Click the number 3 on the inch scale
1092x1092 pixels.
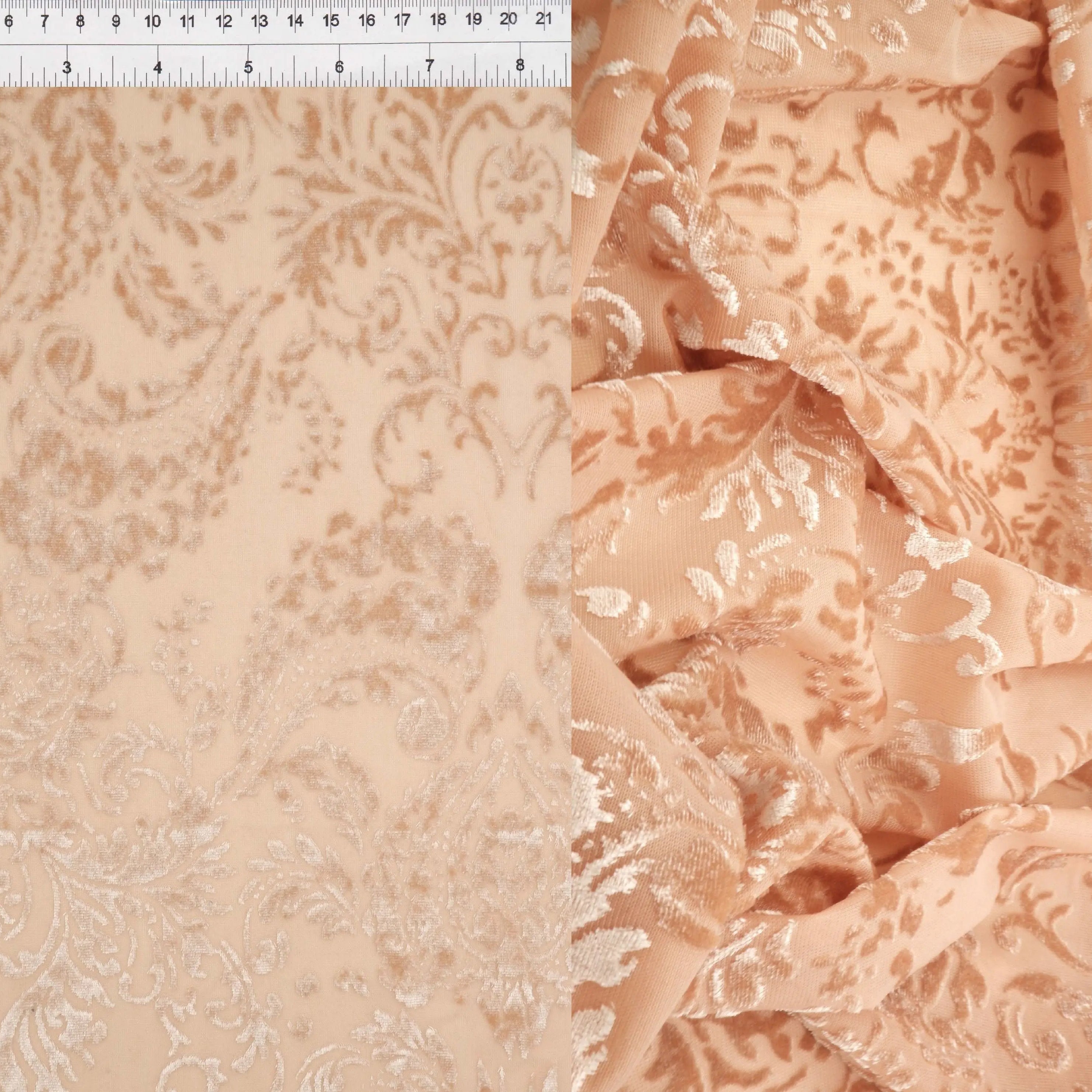tap(67, 68)
